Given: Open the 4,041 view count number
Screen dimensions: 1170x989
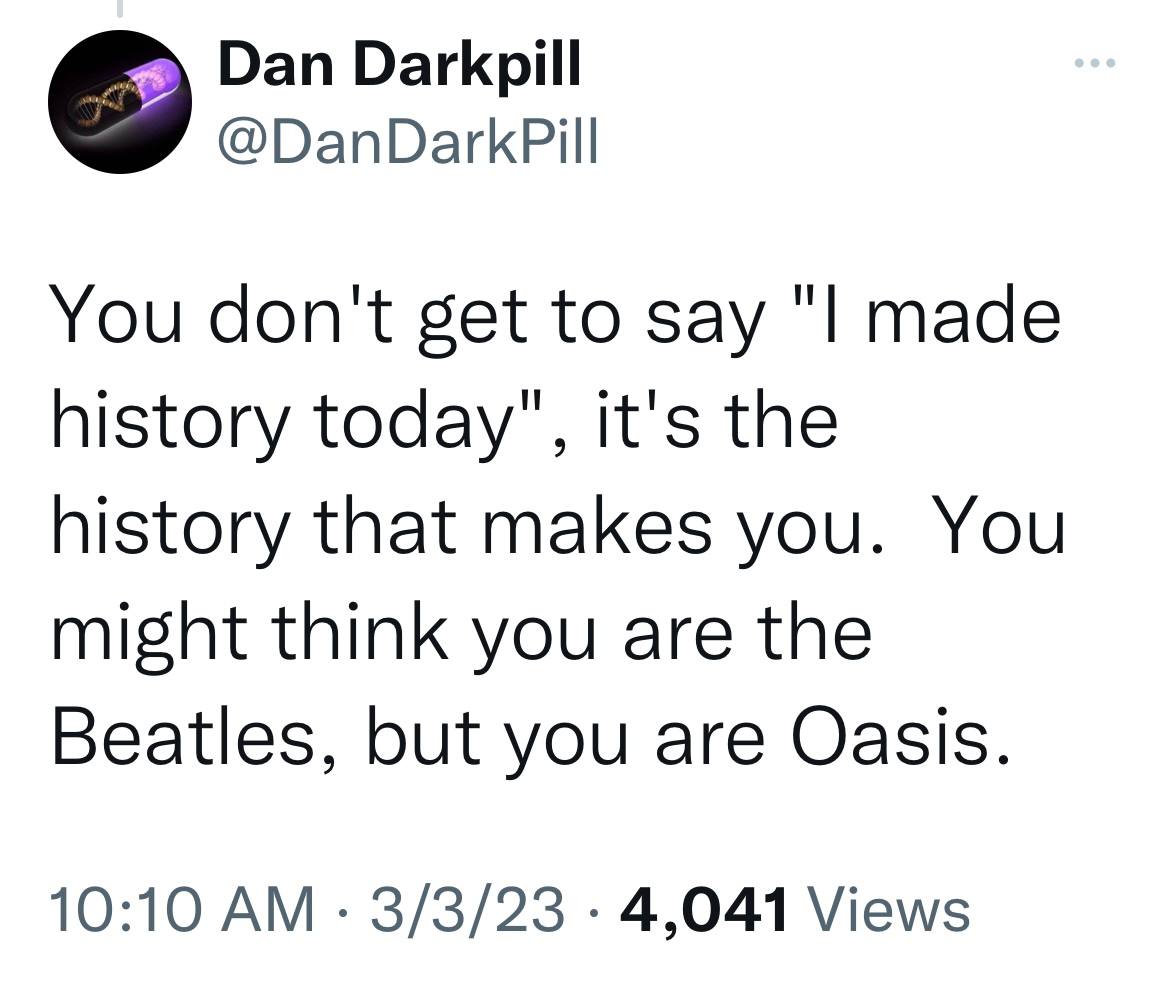Looking at the screenshot, I should coord(704,911).
